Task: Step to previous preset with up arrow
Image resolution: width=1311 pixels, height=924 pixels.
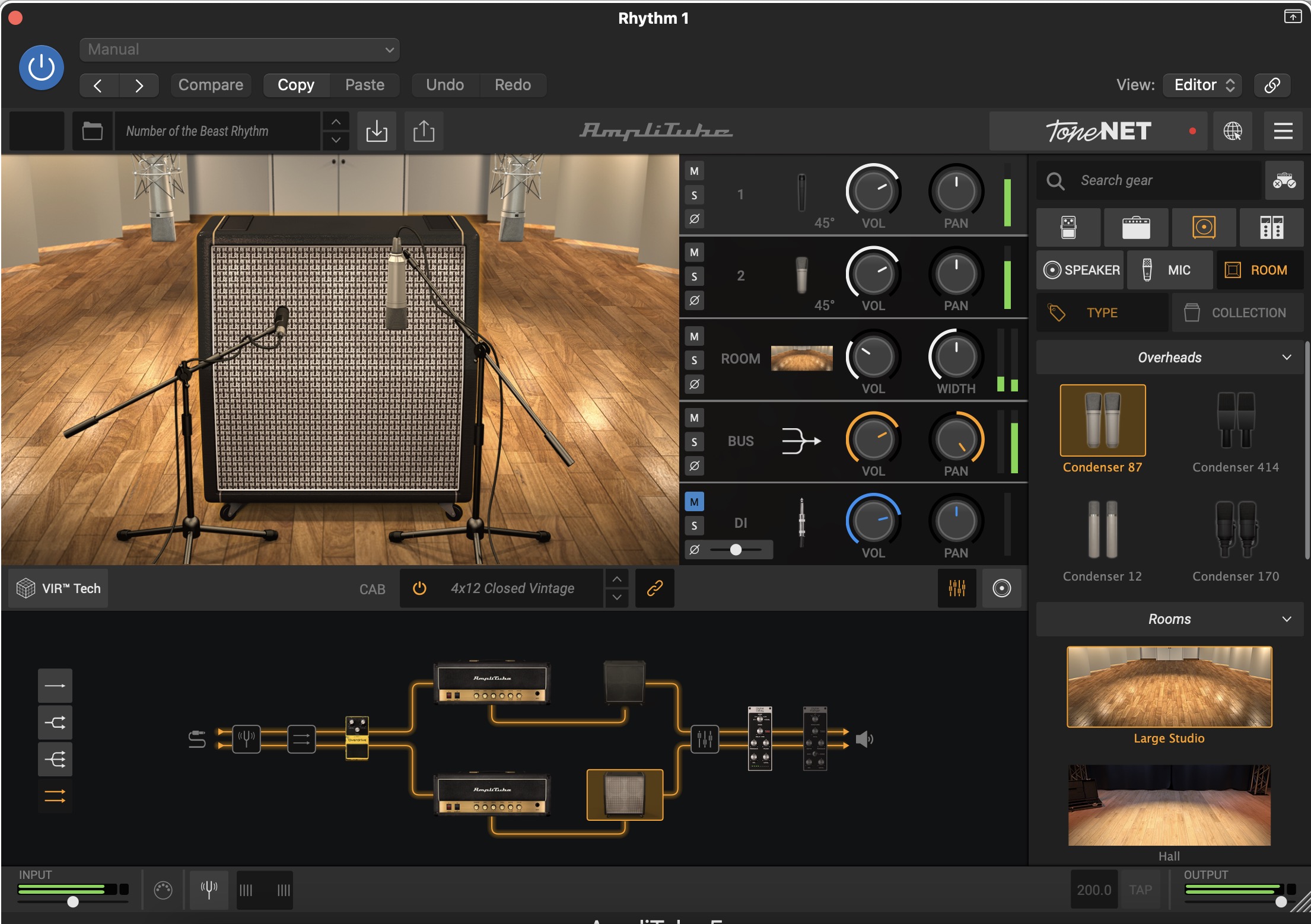Action: pyautogui.click(x=336, y=122)
